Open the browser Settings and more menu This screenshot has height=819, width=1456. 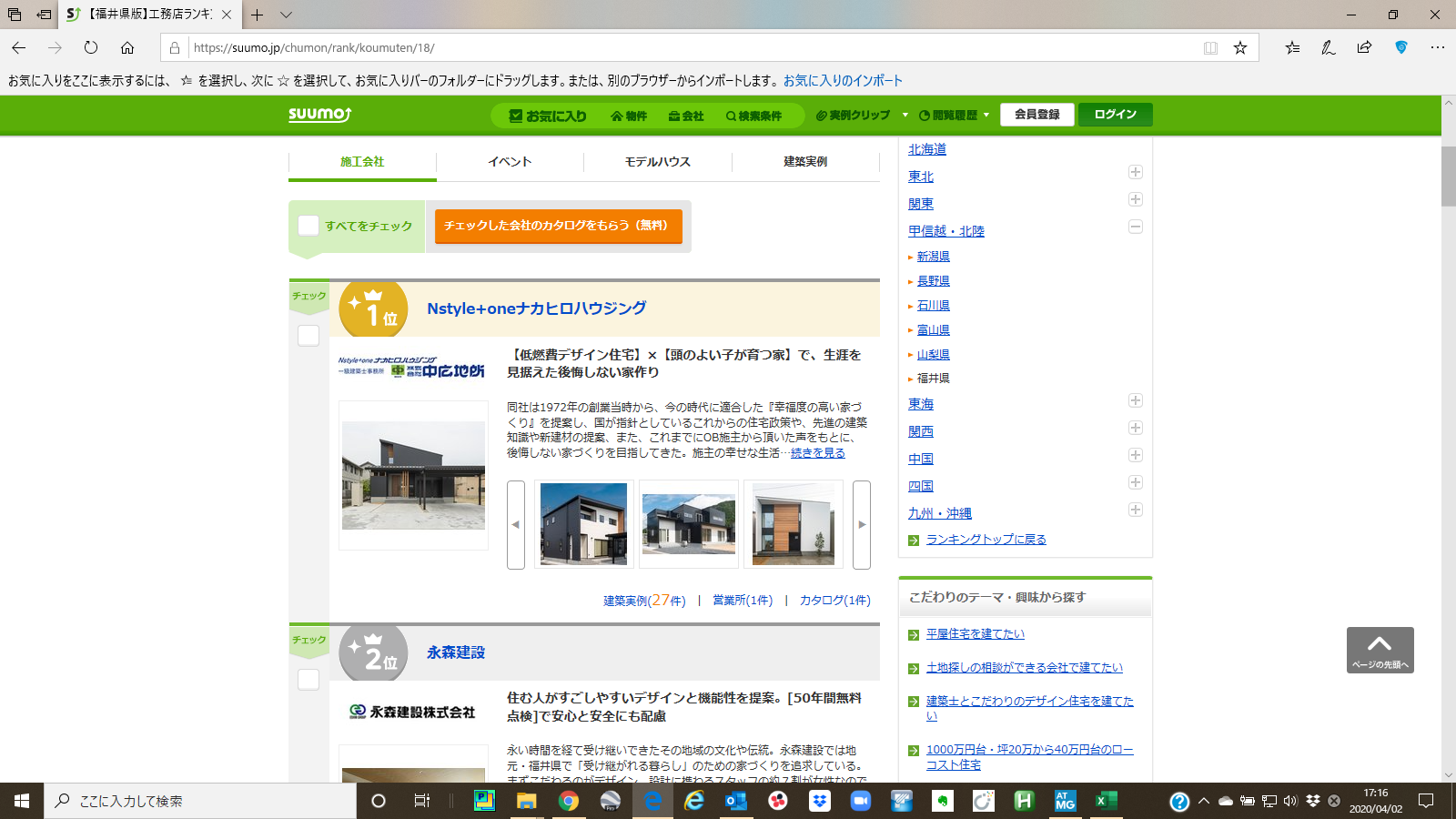click(1438, 47)
